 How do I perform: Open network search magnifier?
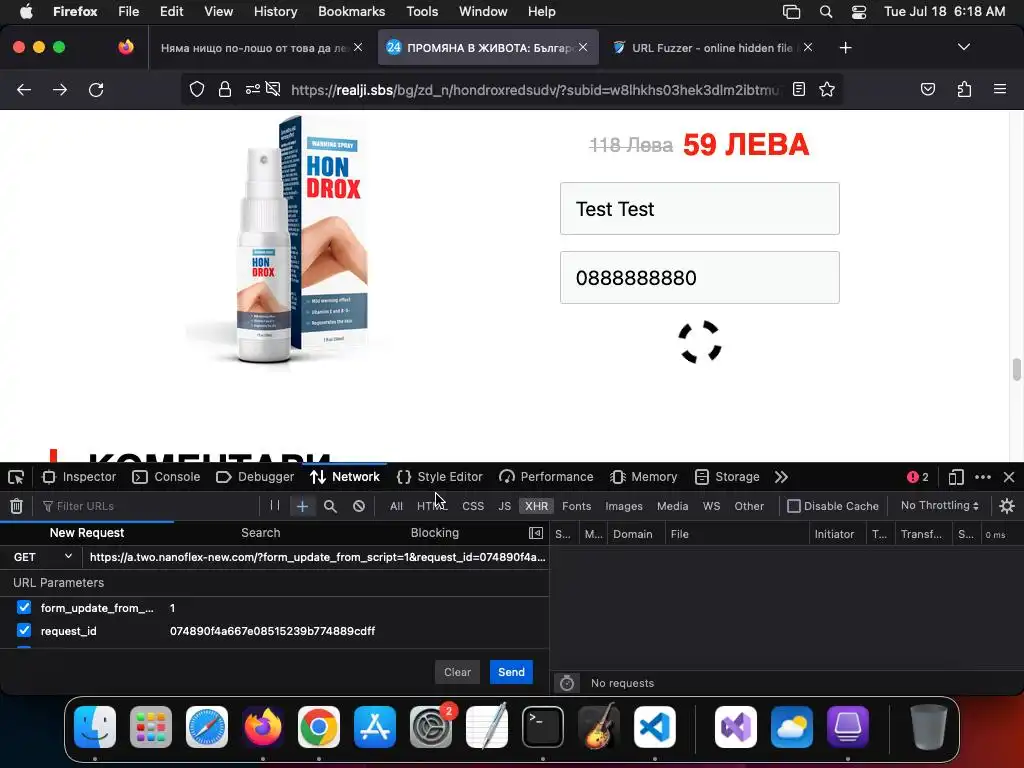click(330, 506)
